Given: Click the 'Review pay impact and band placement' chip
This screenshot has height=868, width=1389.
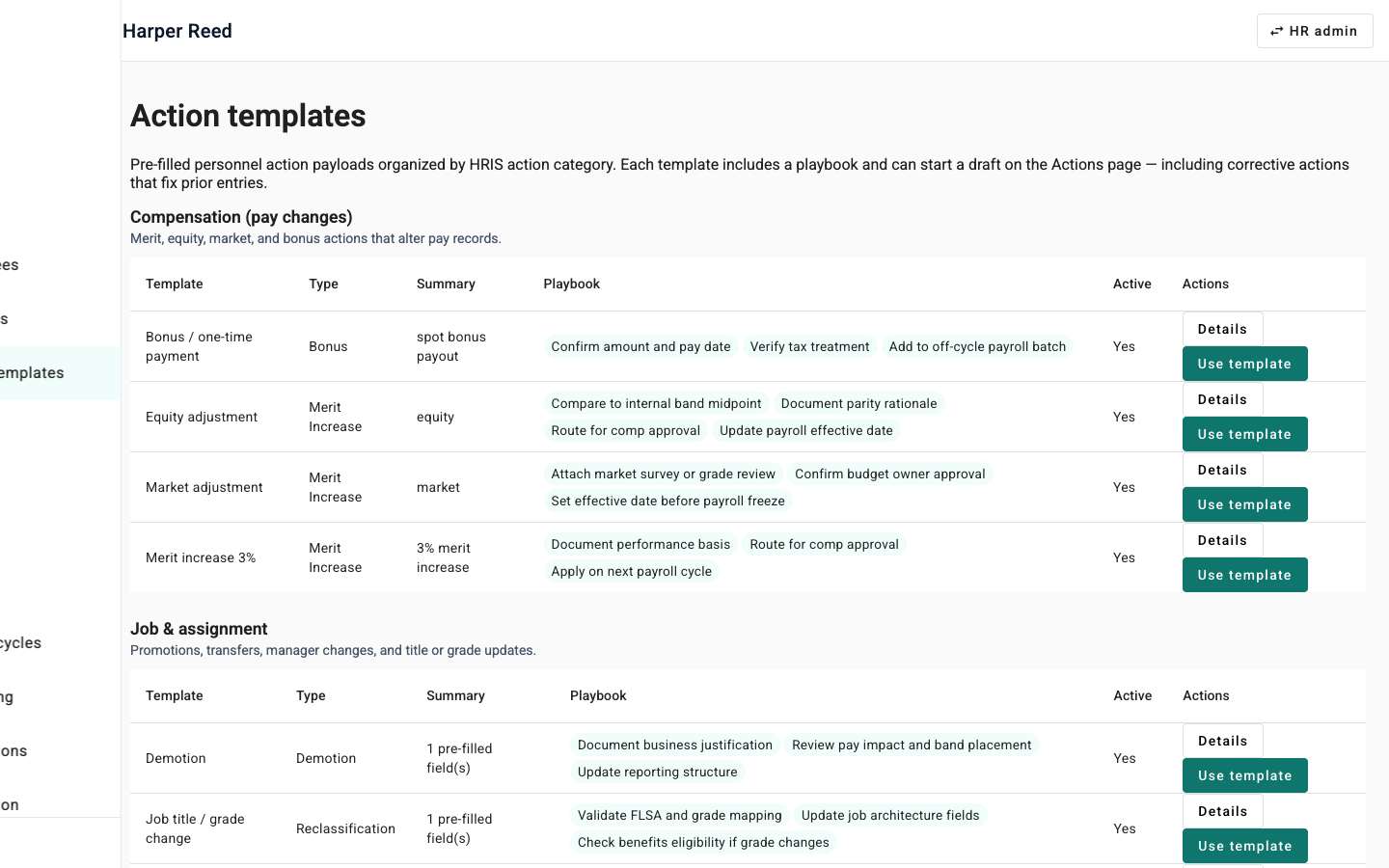Looking at the screenshot, I should click(912, 745).
